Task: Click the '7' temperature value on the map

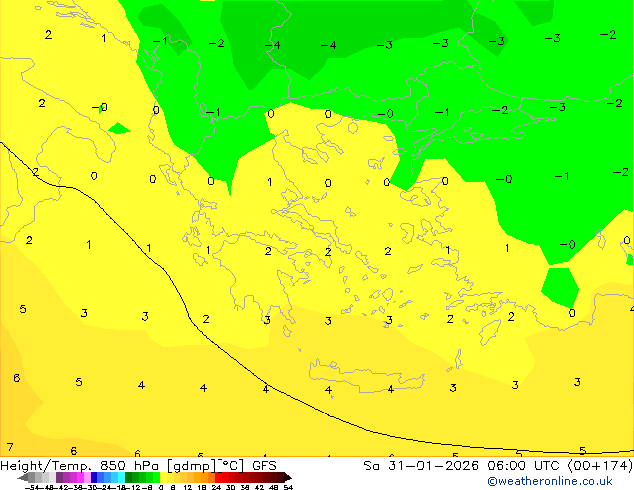Action: coord(10,447)
